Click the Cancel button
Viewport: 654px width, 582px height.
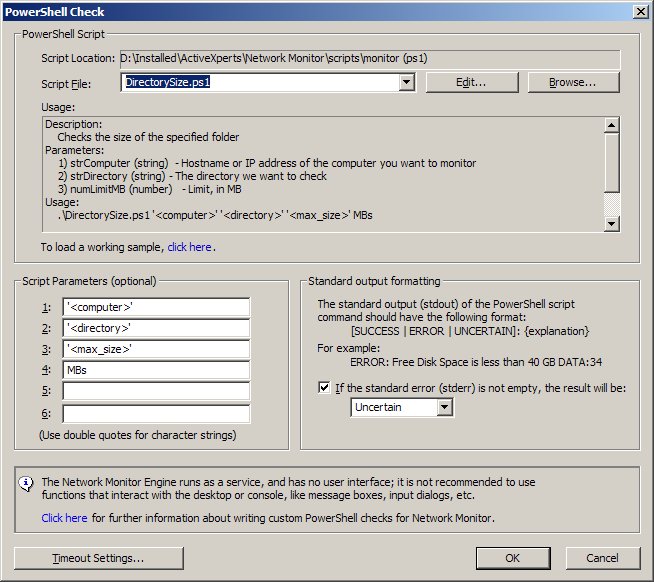point(603,558)
